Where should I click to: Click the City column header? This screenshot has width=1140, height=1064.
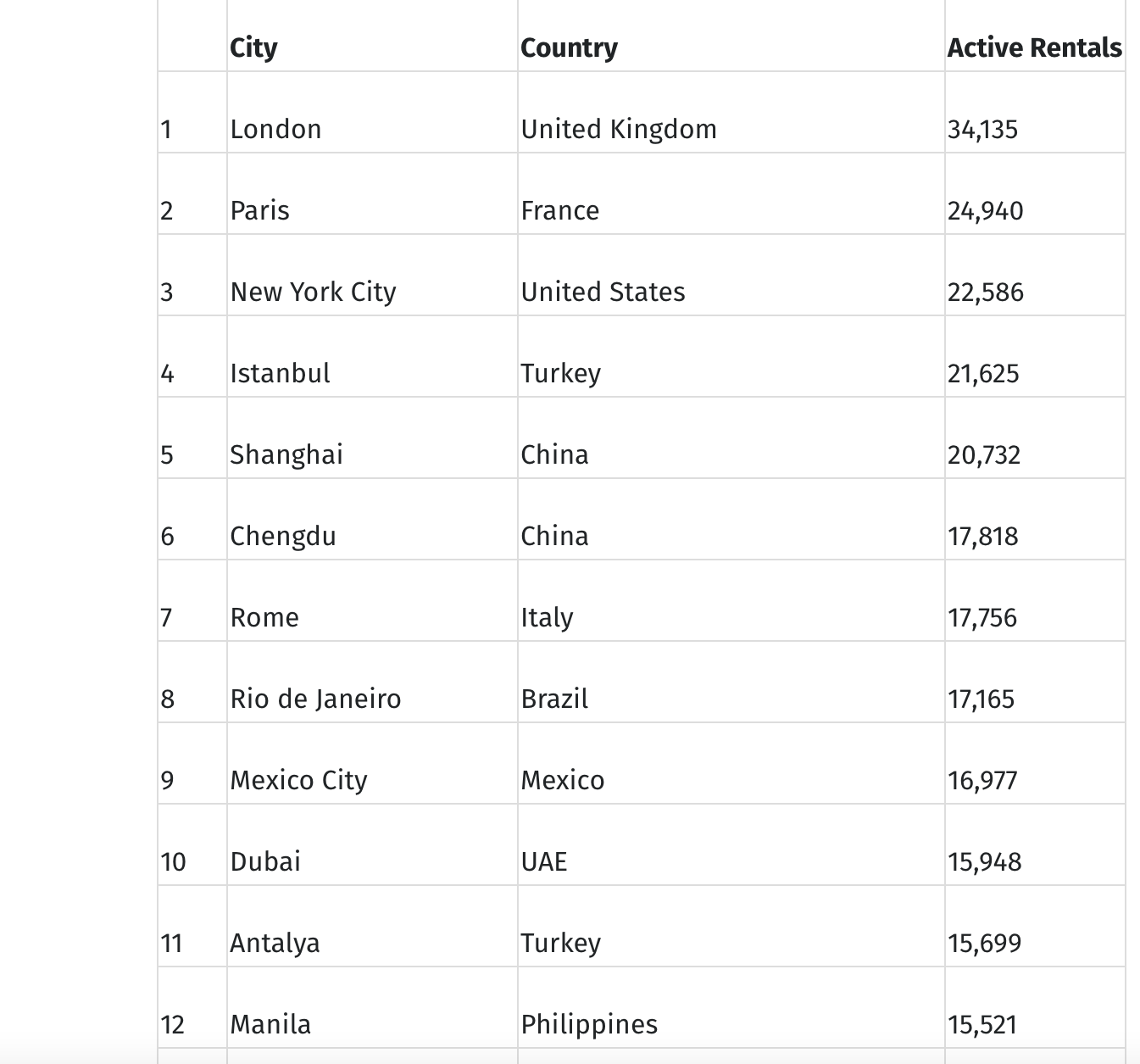[253, 47]
